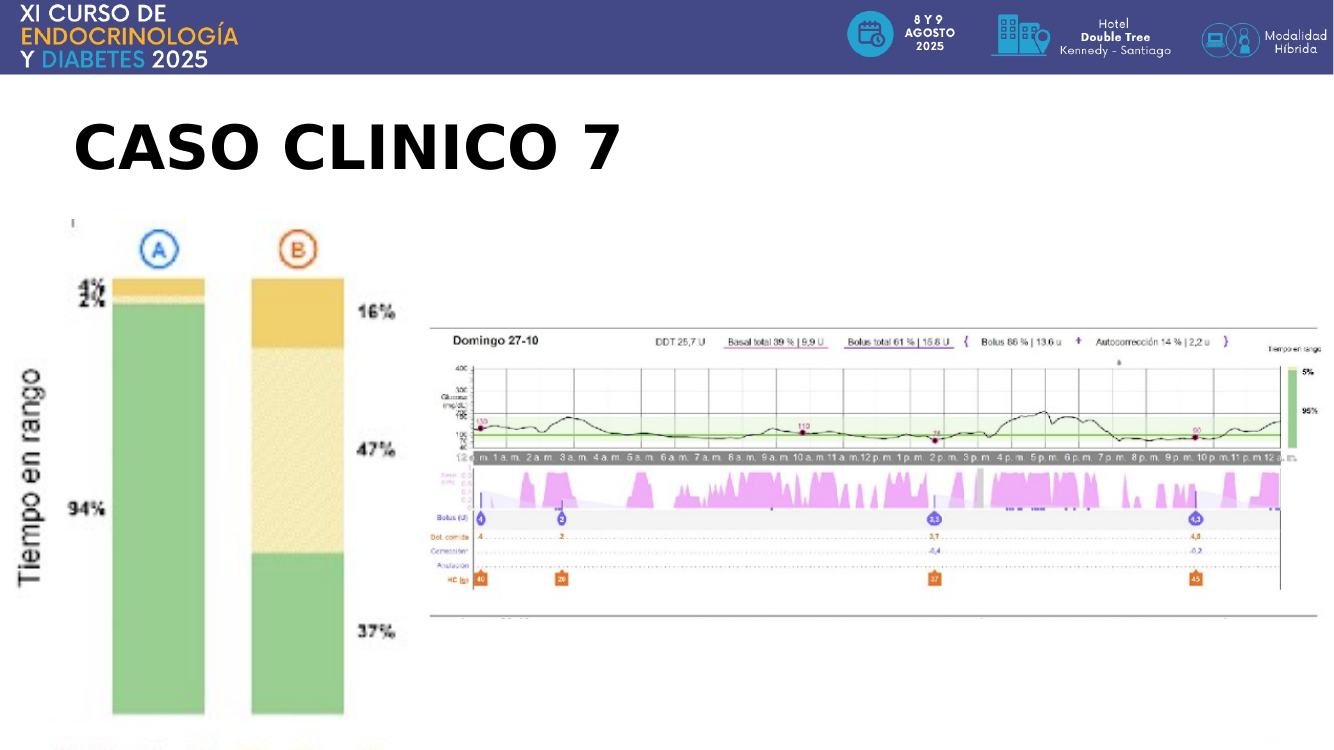Click the bolus drop marker at 12 a.m.
The width and height of the screenshot is (1334, 750).
pos(481,518)
